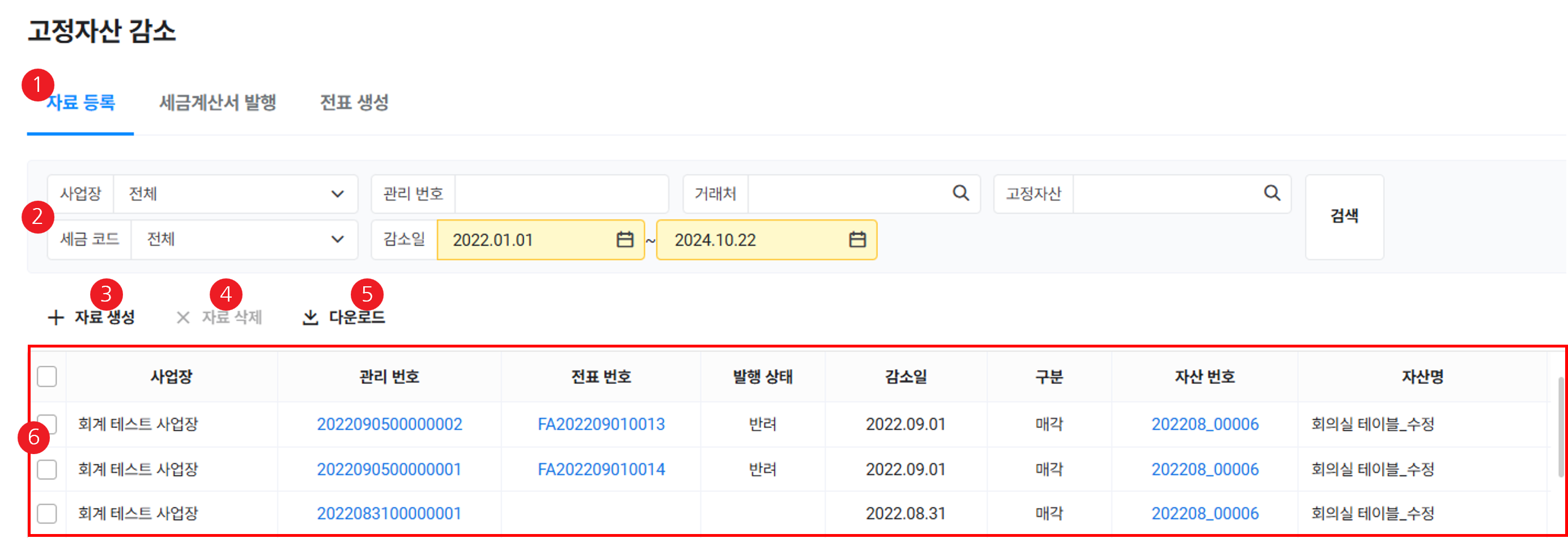Click the plus icon for 자료 생성
The height and width of the screenshot is (538, 1568).
(x=56, y=317)
